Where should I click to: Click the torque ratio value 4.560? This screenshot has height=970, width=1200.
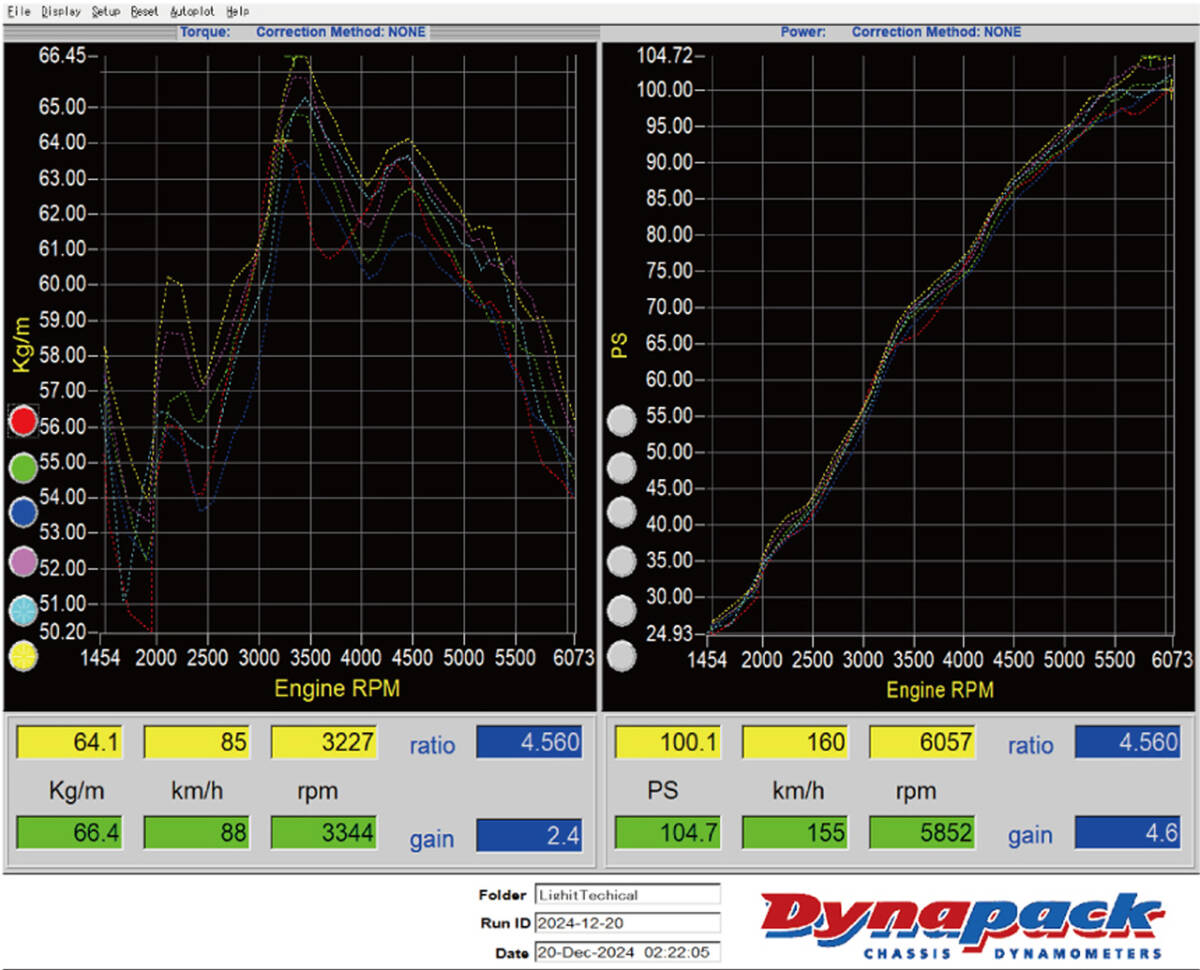tap(529, 742)
